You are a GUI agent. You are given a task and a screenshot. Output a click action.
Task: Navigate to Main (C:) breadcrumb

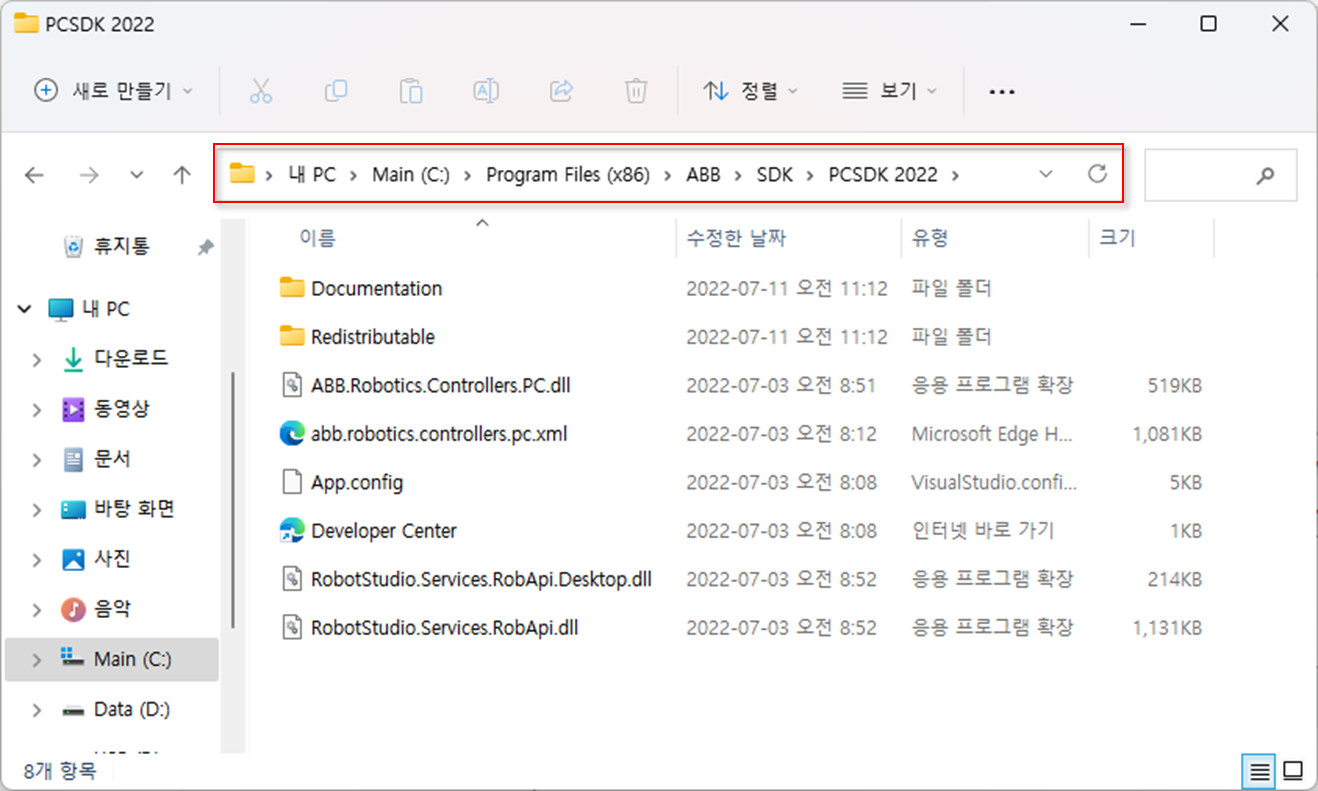coord(411,174)
